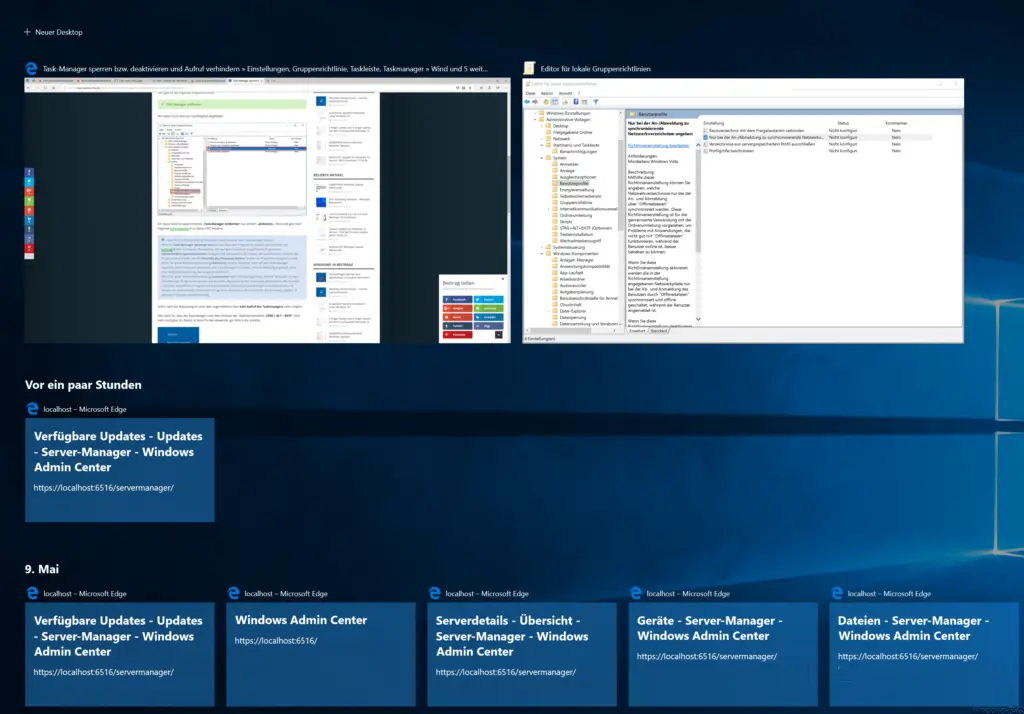The image size is (1024, 714).
Task: Click 'localhost – Microsoft Edge' label above Geräte card
Action: (688, 594)
